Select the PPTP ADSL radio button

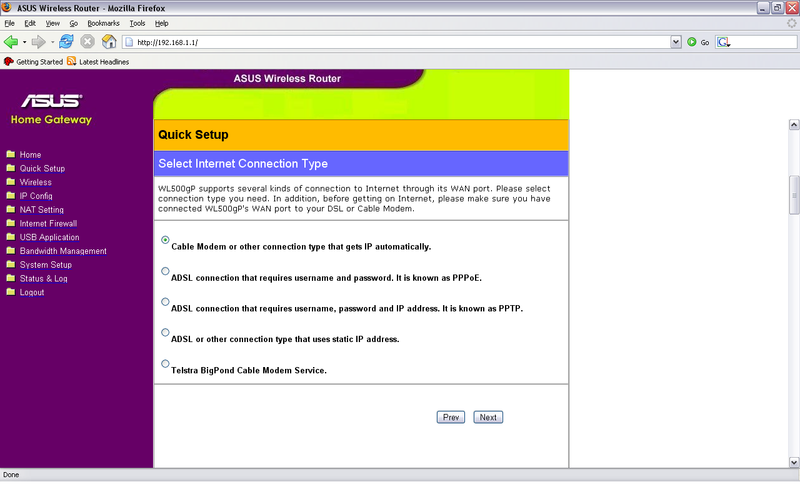pyautogui.click(x=165, y=302)
